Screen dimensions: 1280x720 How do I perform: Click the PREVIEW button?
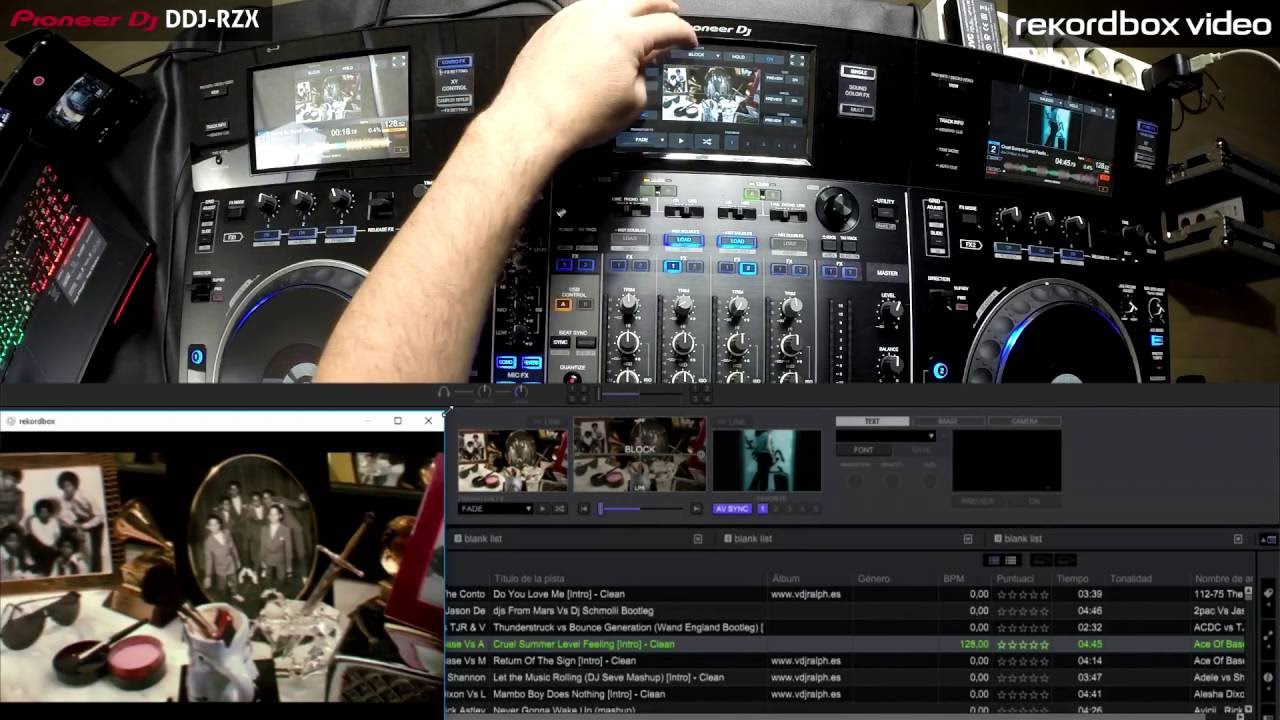pos(978,501)
